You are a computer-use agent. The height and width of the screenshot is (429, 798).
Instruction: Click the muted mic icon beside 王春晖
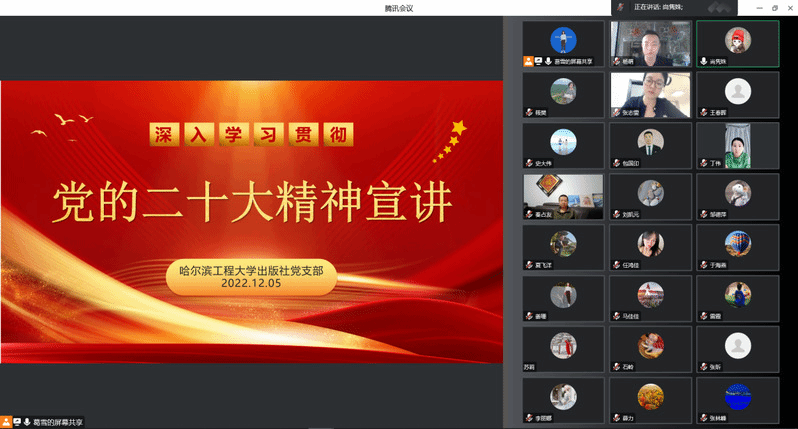coord(703,113)
